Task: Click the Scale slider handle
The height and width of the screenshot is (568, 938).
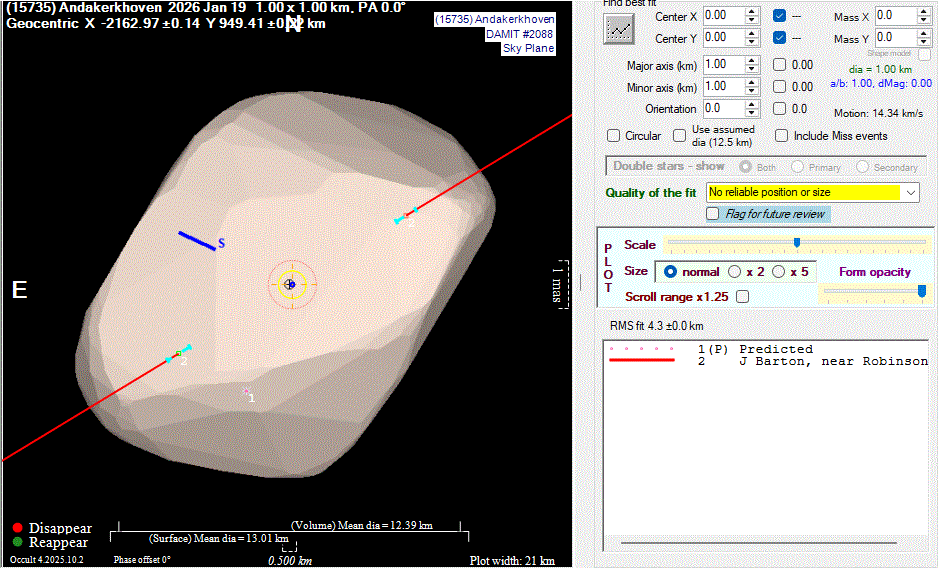Action: point(797,242)
